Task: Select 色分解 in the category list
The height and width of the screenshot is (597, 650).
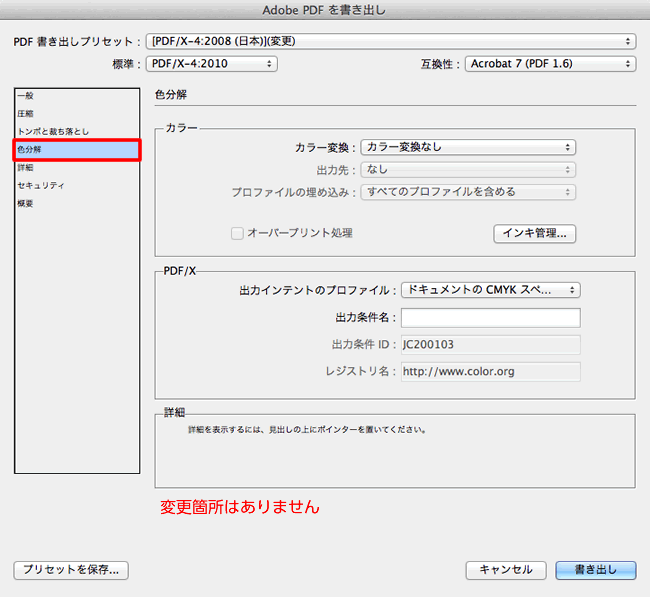Action: (77, 150)
